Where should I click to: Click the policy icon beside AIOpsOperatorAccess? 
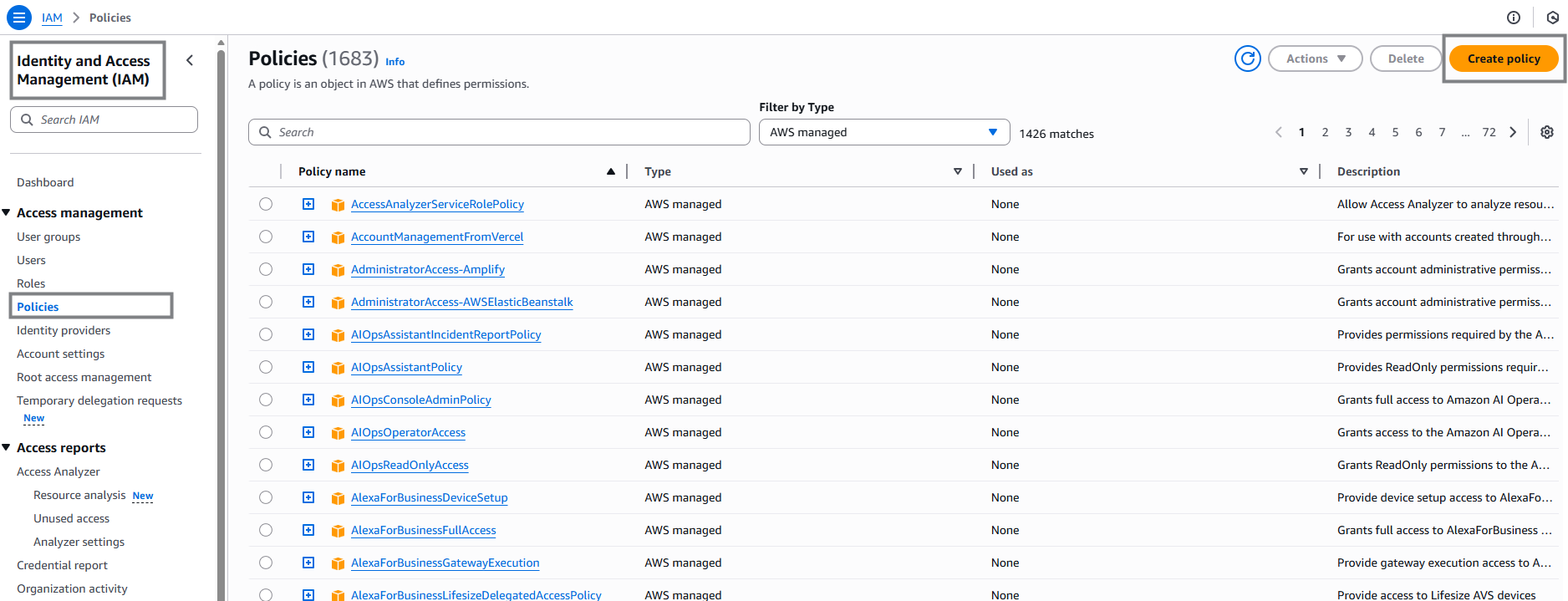click(x=338, y=433)
